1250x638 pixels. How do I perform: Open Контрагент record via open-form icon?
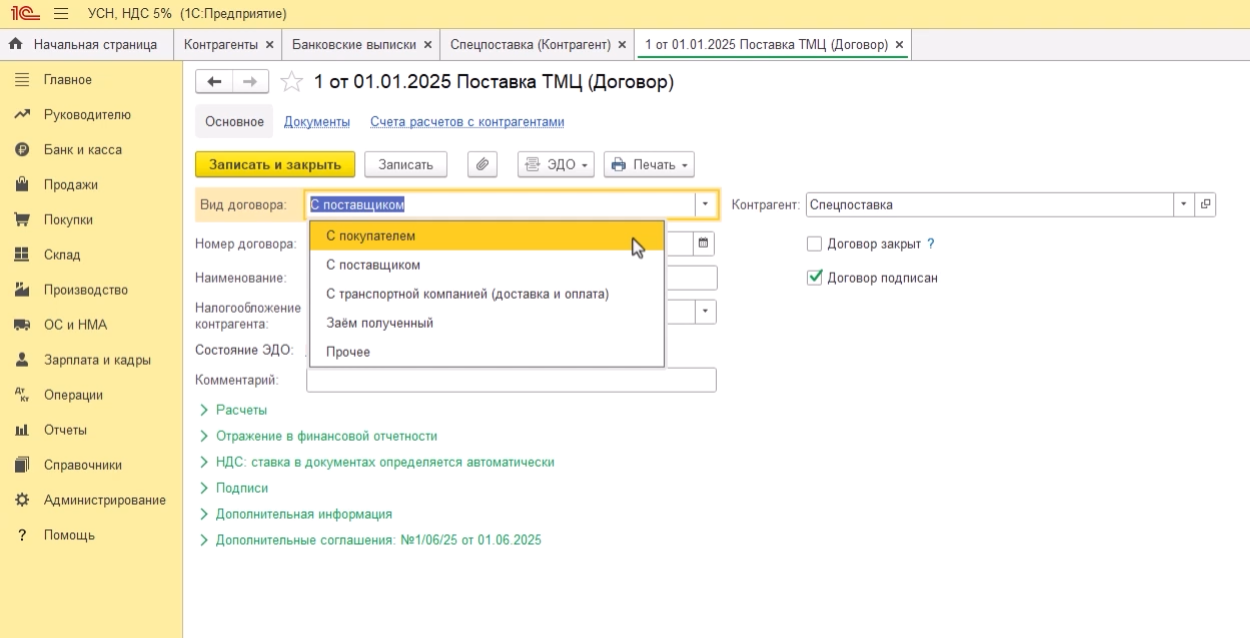click(1205, 205)
